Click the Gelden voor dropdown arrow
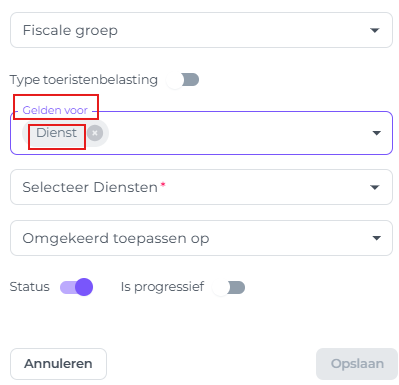 click(x=376, y=133)
